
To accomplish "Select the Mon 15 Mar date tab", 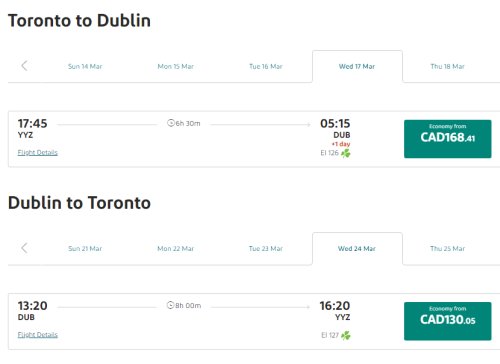I will coord(176,66).
